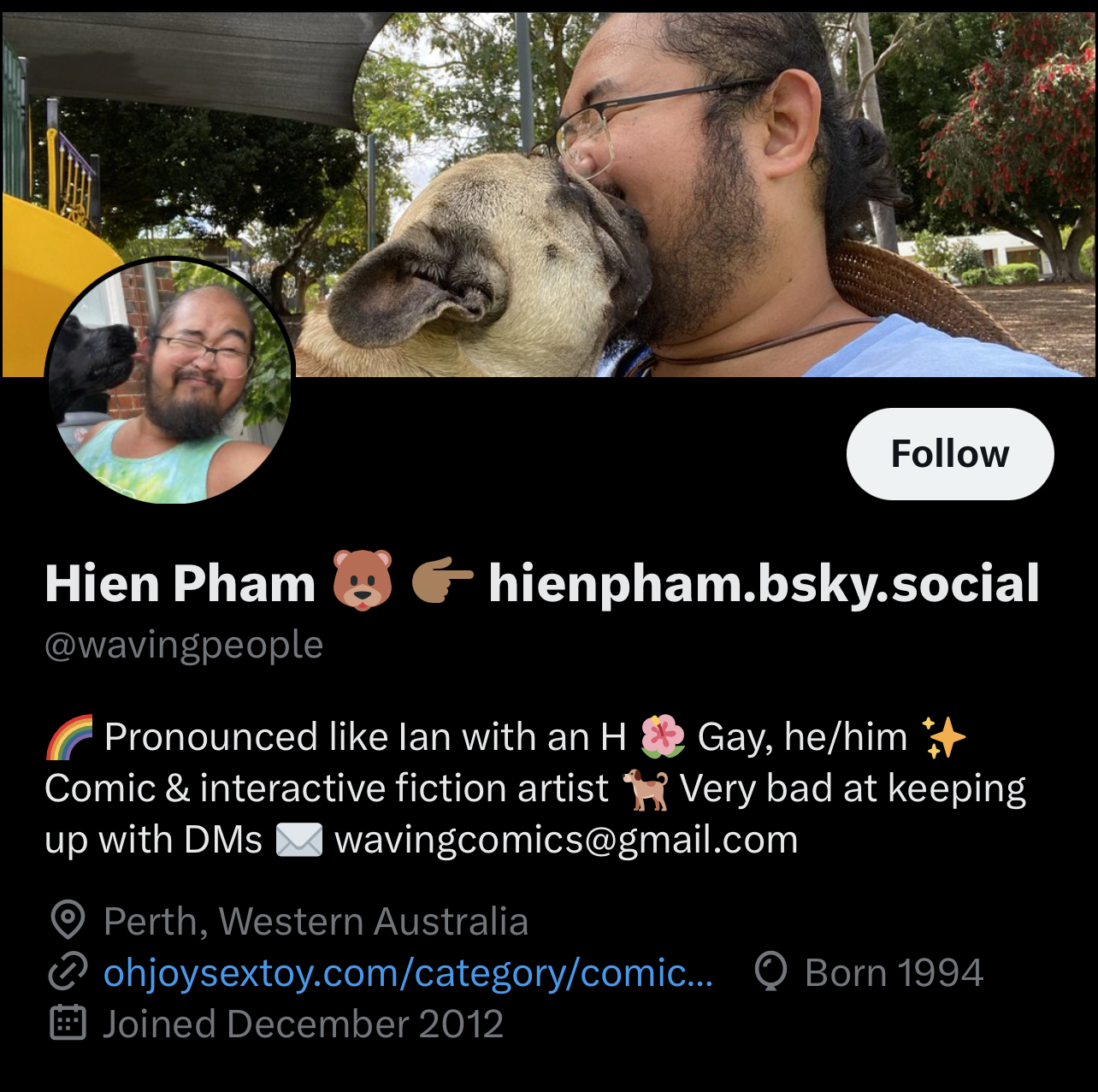Viewport: 1098px width, 1092px height.
Task: Click the Joined December 2012 text
Action: click(x=303, y=1024)
